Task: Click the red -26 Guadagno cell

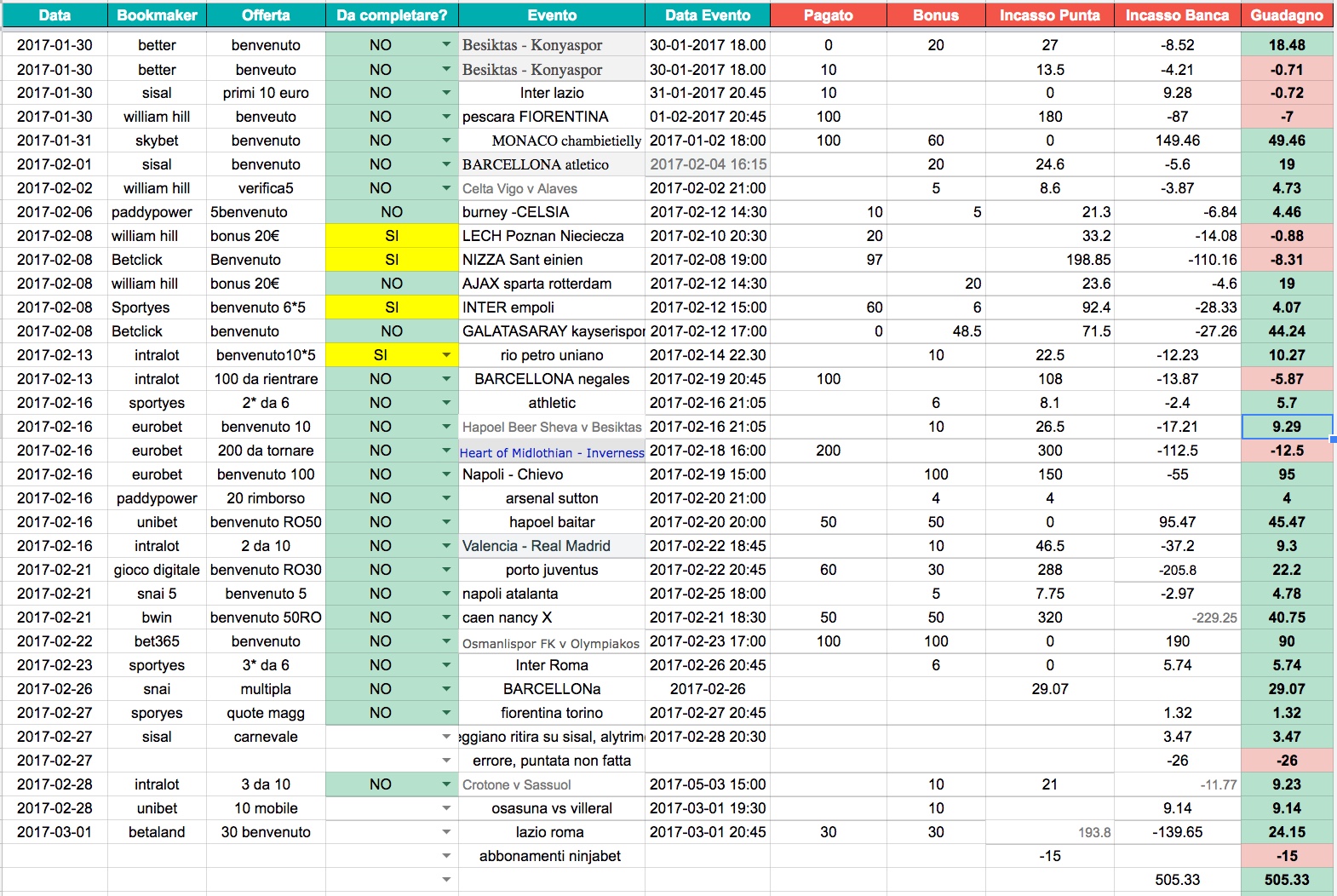Action: [1287, 761]
